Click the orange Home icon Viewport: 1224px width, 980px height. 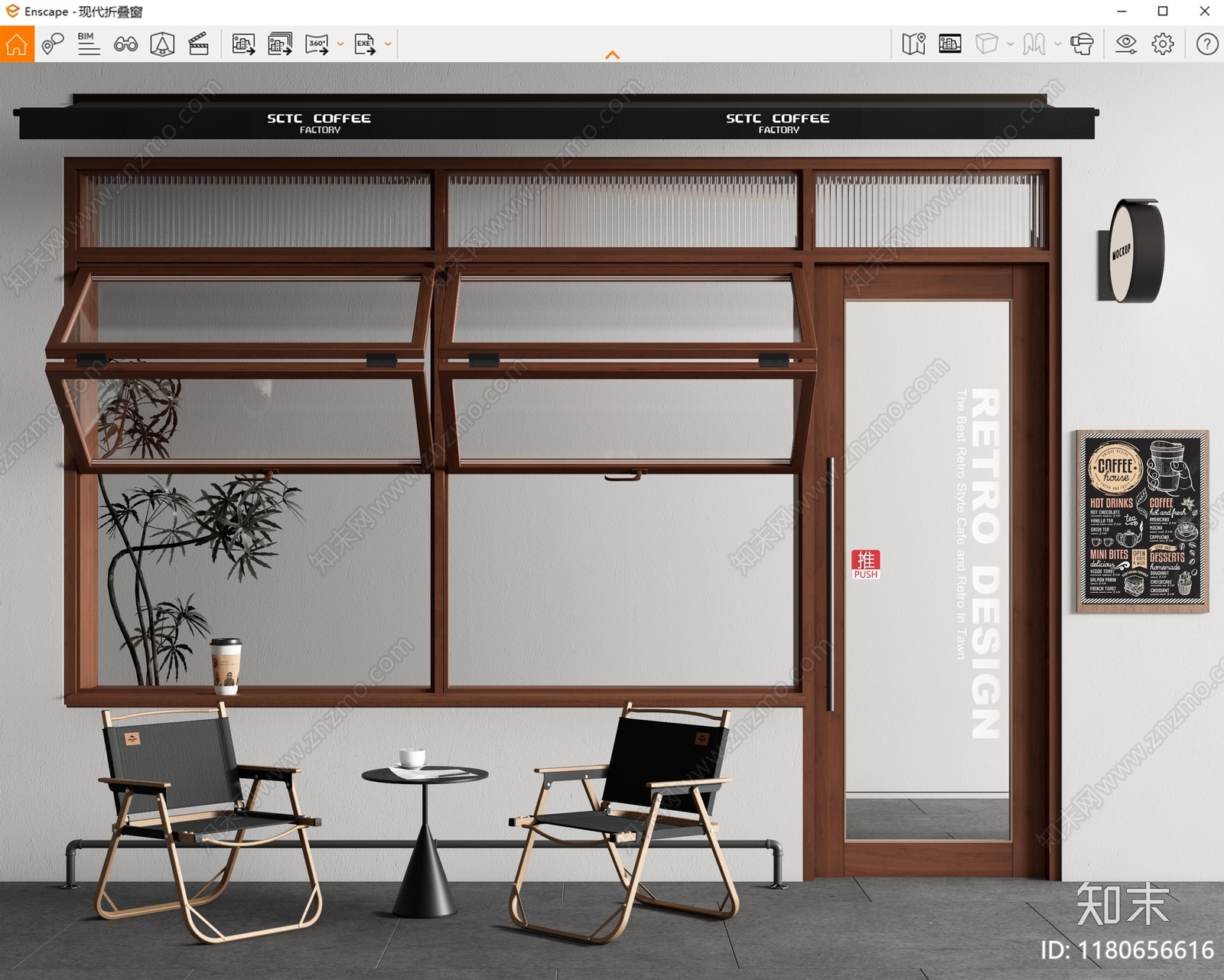pyautogui.click(x=17, y=44)
